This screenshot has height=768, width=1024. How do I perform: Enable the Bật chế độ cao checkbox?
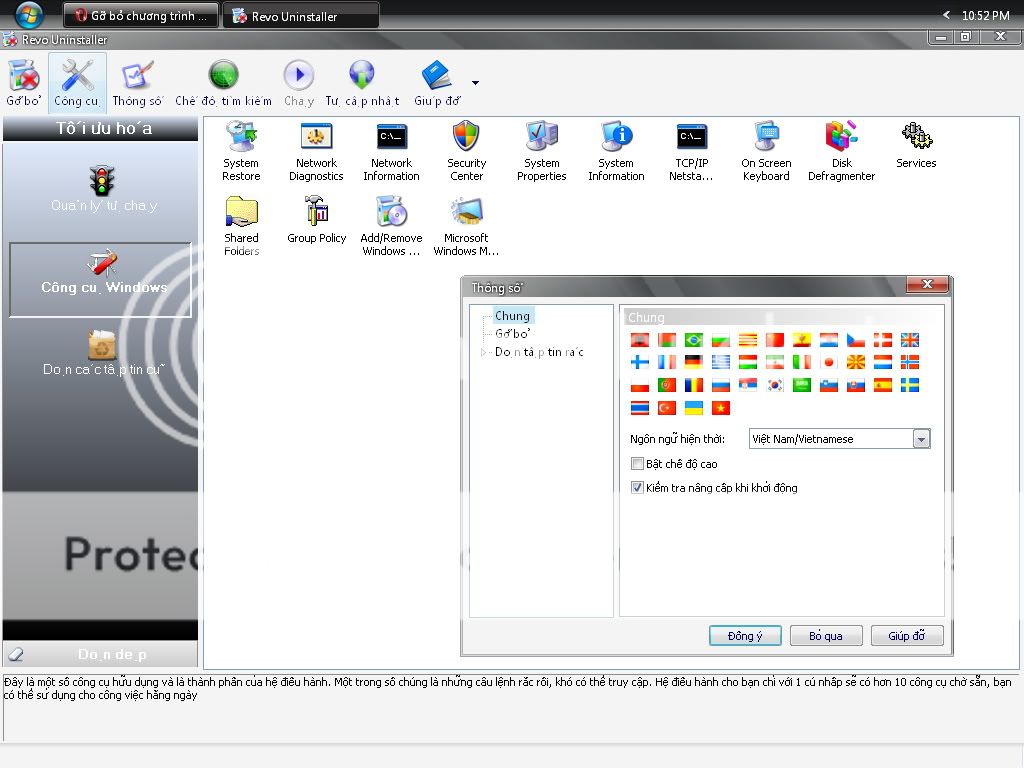click(x=637, y=464)
